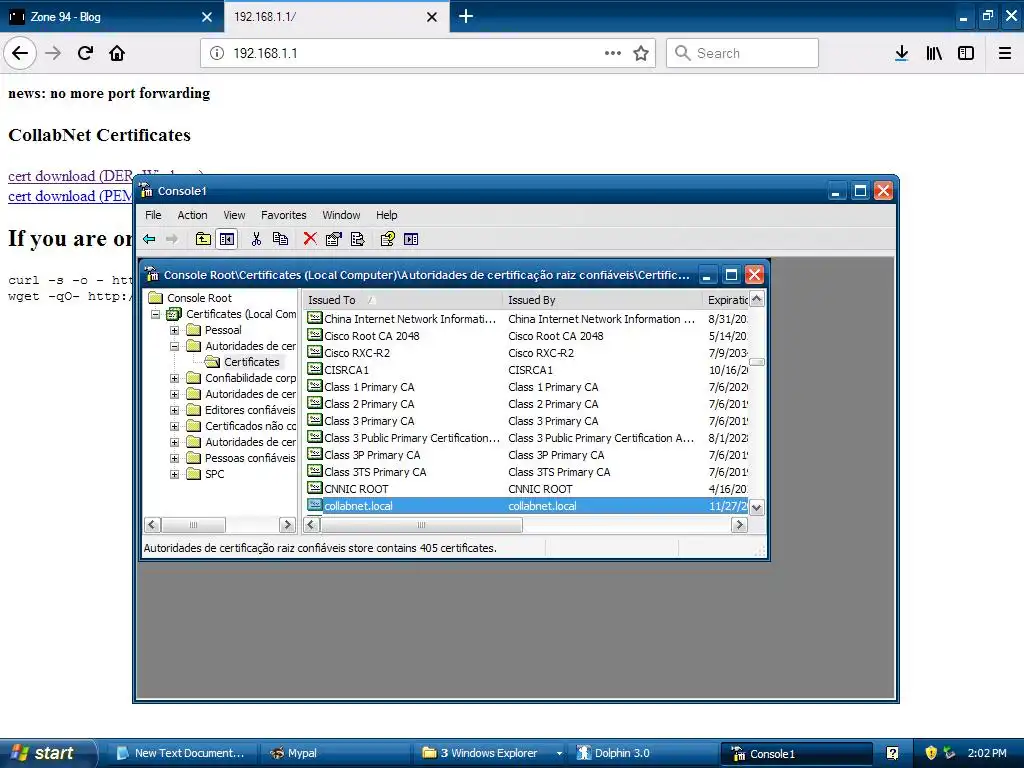Click the China Internet Network certificate icon
Viewport: 1024px width, 768px height.
tap(315, 318)
